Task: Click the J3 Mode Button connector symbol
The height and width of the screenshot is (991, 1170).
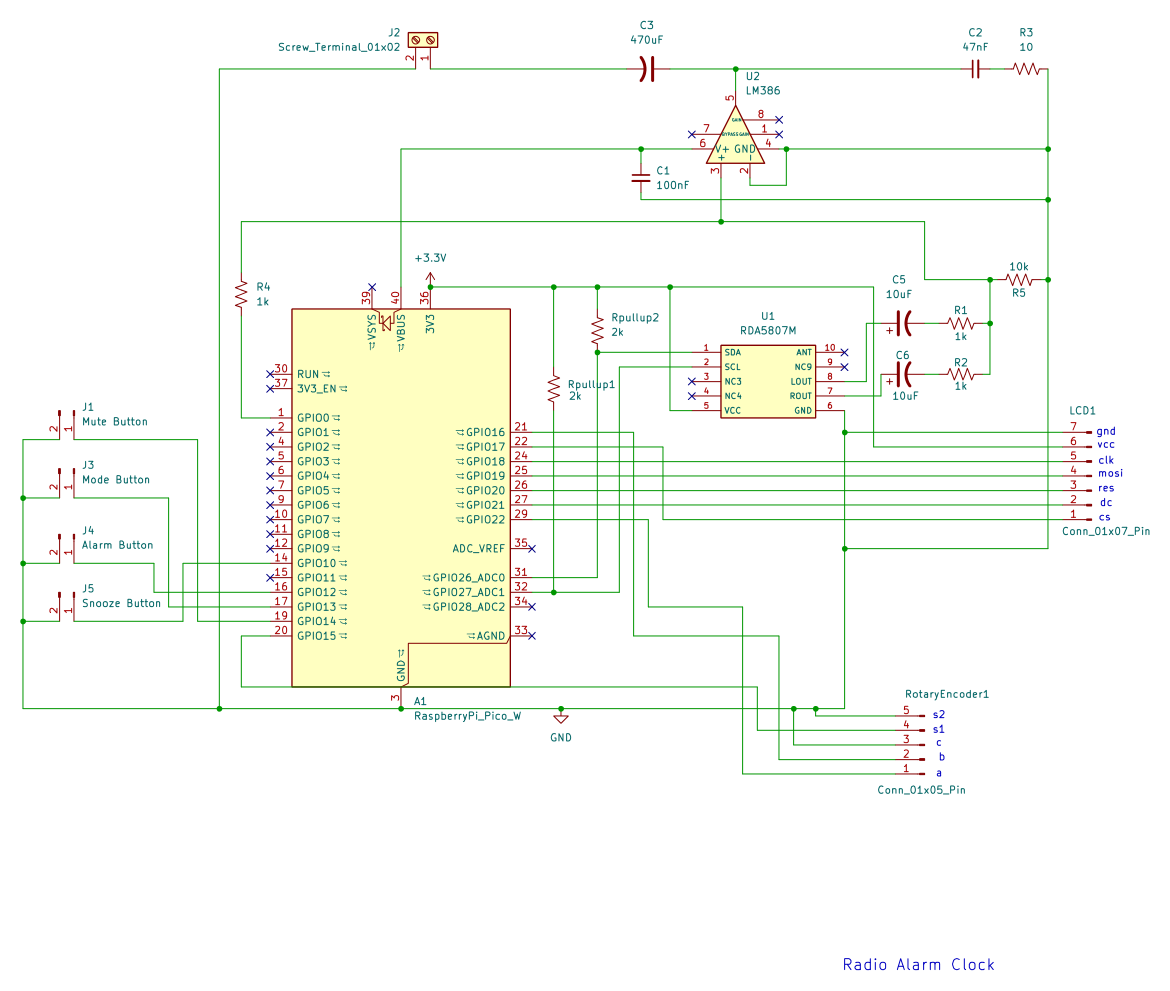Action: click(66, 481)
